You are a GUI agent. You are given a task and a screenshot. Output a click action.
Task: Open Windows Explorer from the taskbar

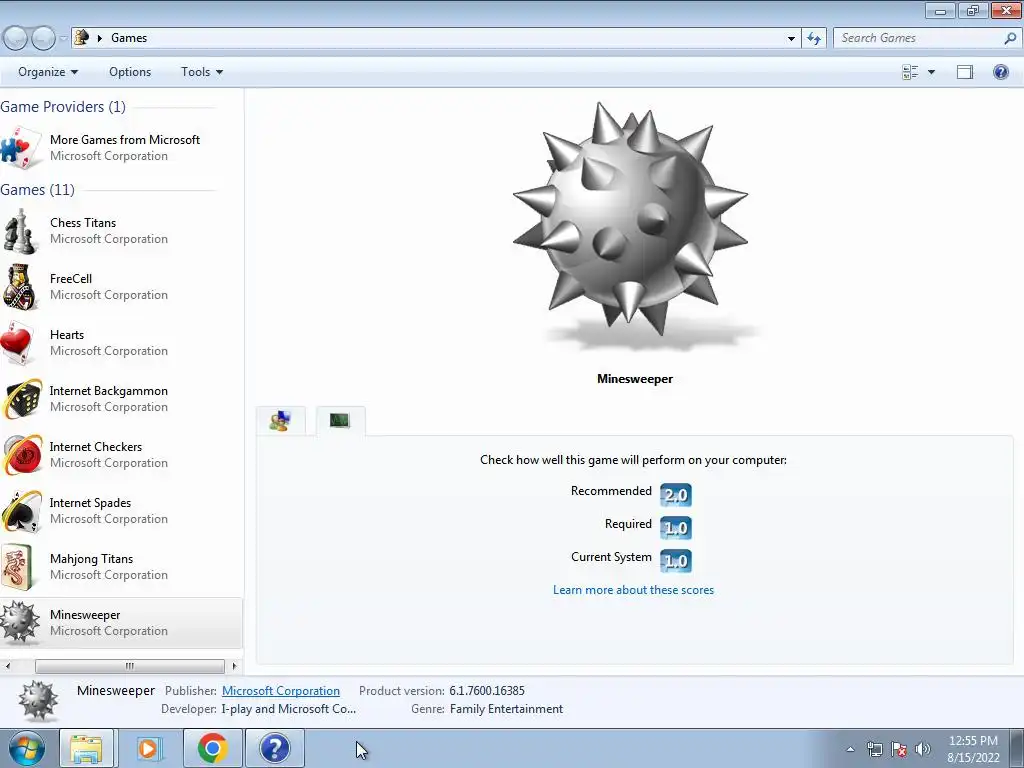(x=86, y=748)
